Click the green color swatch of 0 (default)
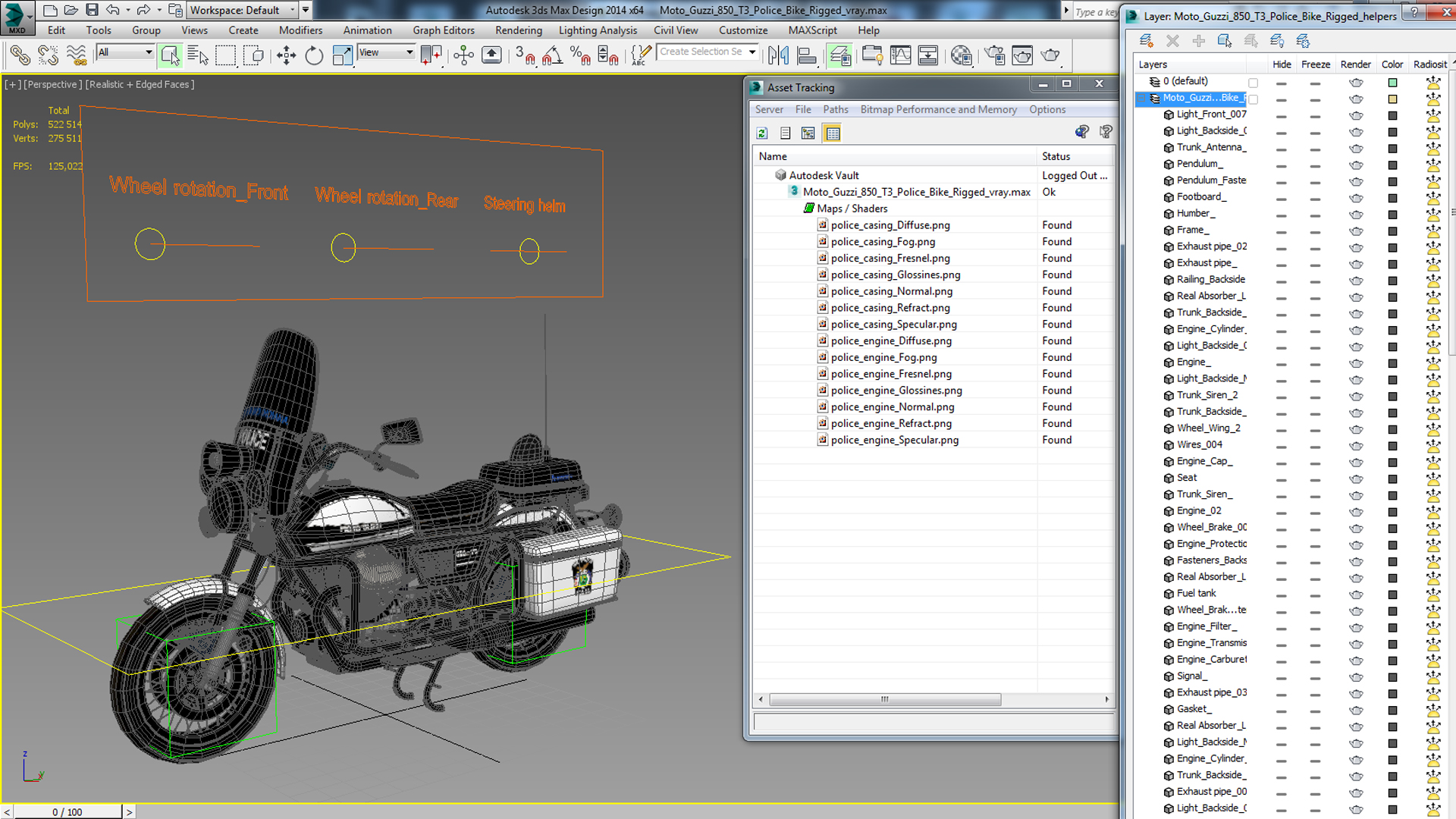 coord(1392,83)
